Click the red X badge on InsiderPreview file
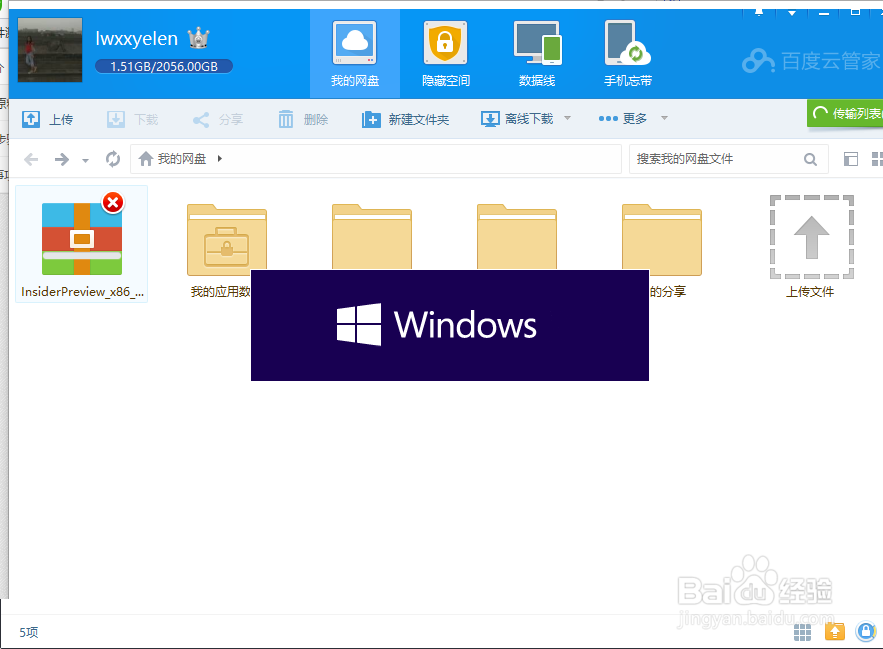This screenshot has height=649, width=883. pos(113,202)
